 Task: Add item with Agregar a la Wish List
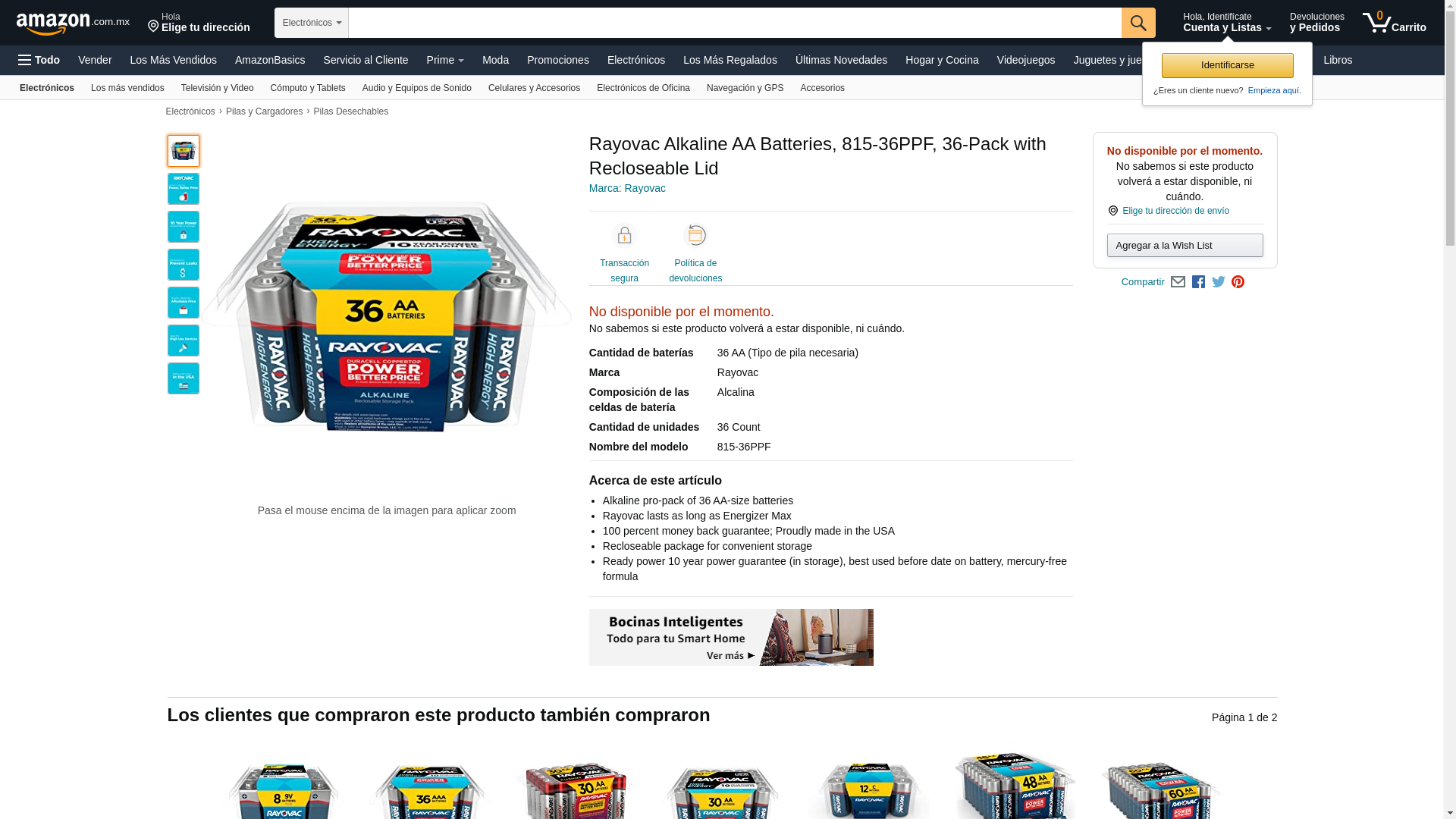pos(1185,245)
